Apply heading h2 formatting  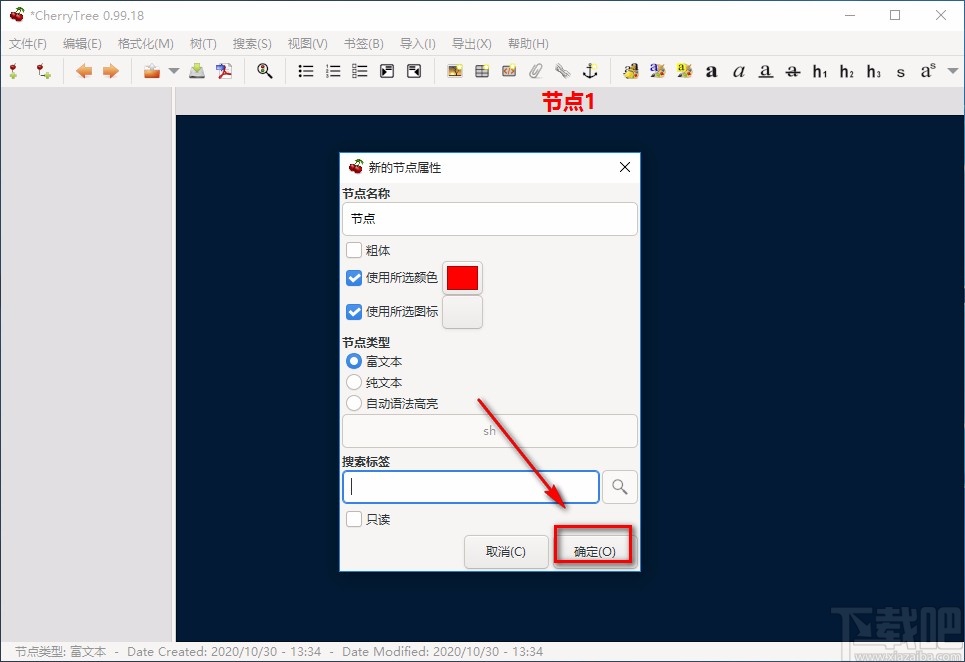pos(847,72)
